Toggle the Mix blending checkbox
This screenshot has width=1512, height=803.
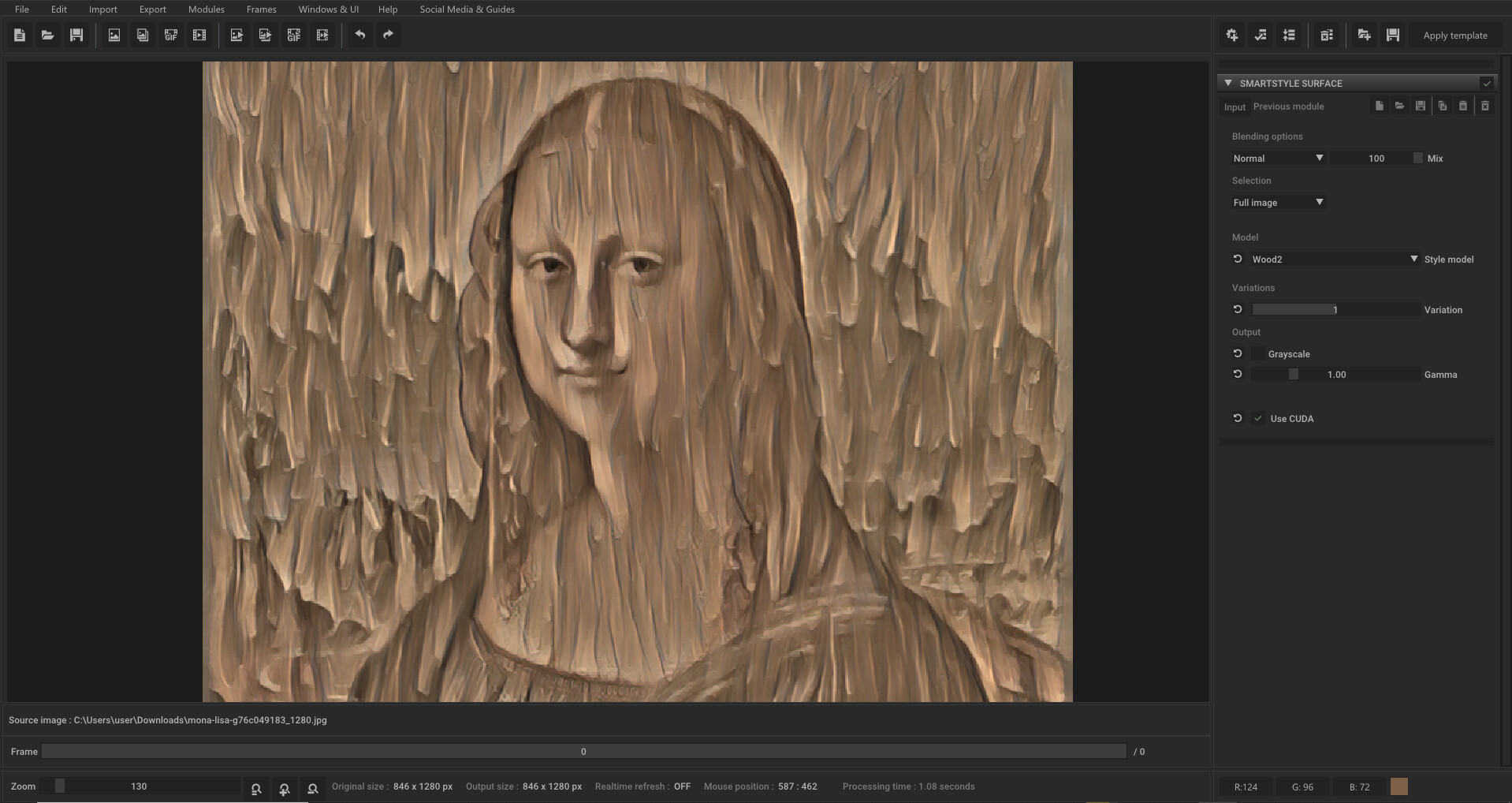point(1417,158)
